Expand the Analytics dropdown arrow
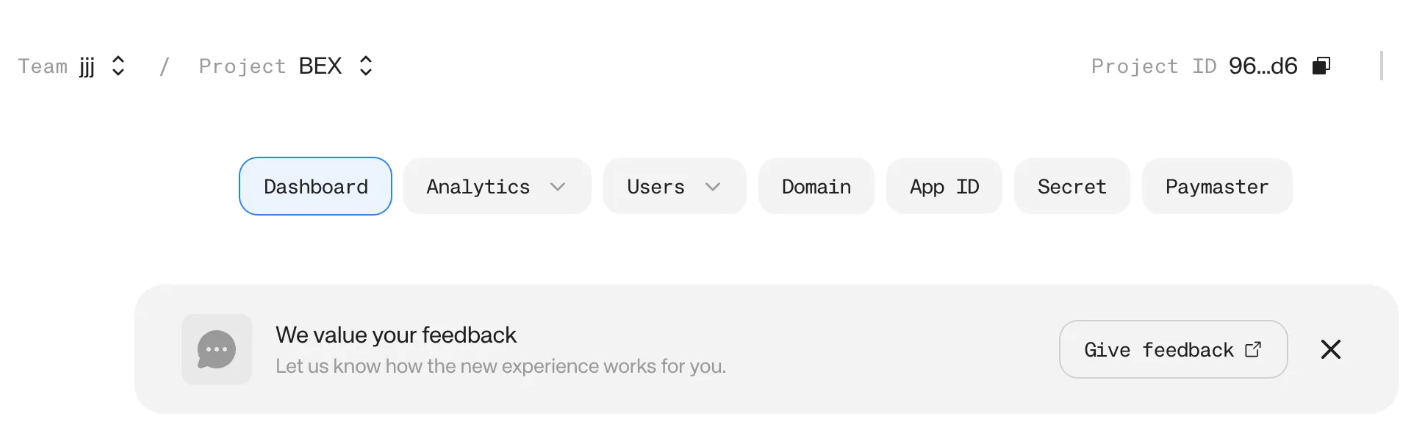1410x426 pixels. tap(558, 186)
